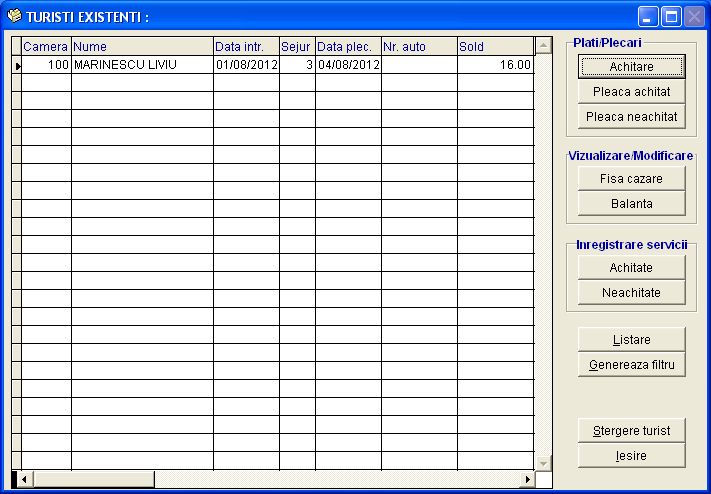Click the horizontal scrollbar left arrow
Image resolution: width=711 pixels, height=494 pixels.
pyautogui.click(x=24, y=479)
